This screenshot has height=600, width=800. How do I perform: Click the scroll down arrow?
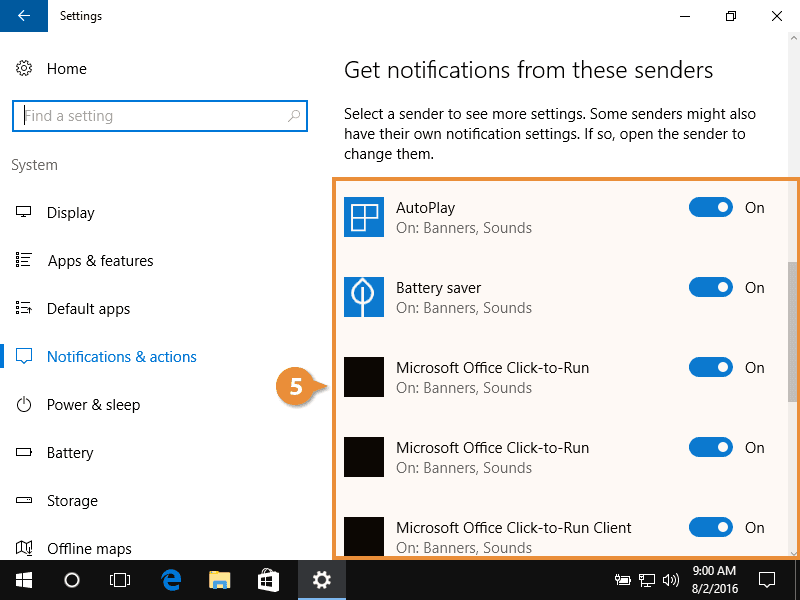793,553
